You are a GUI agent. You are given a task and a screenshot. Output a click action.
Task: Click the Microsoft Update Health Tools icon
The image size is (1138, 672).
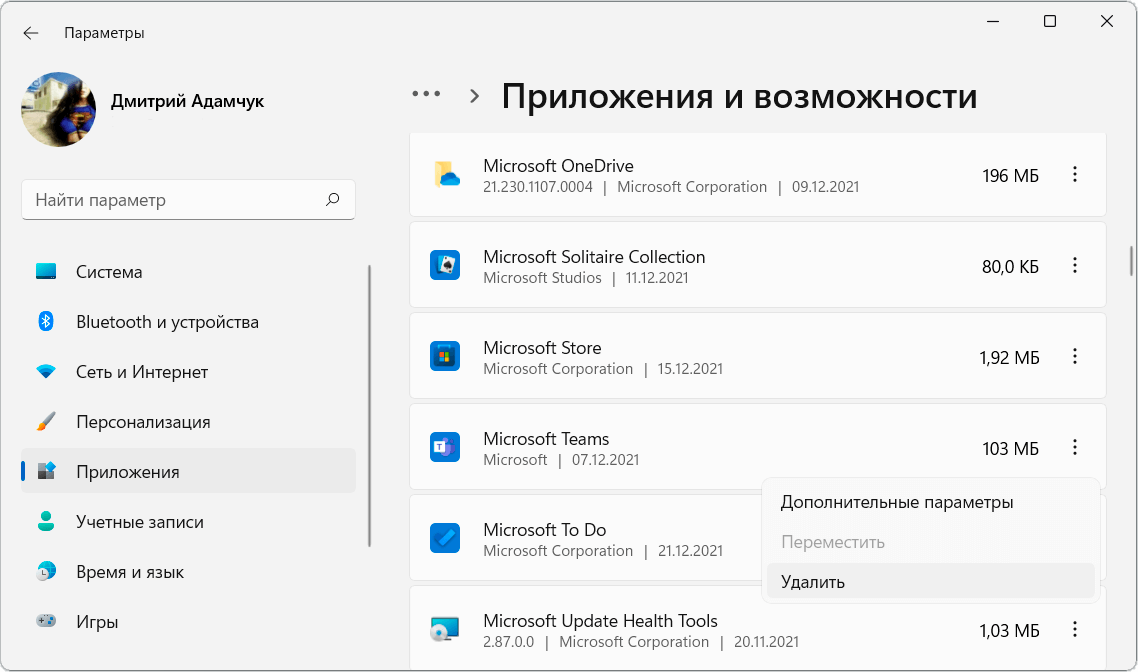(x=445, y=630)
